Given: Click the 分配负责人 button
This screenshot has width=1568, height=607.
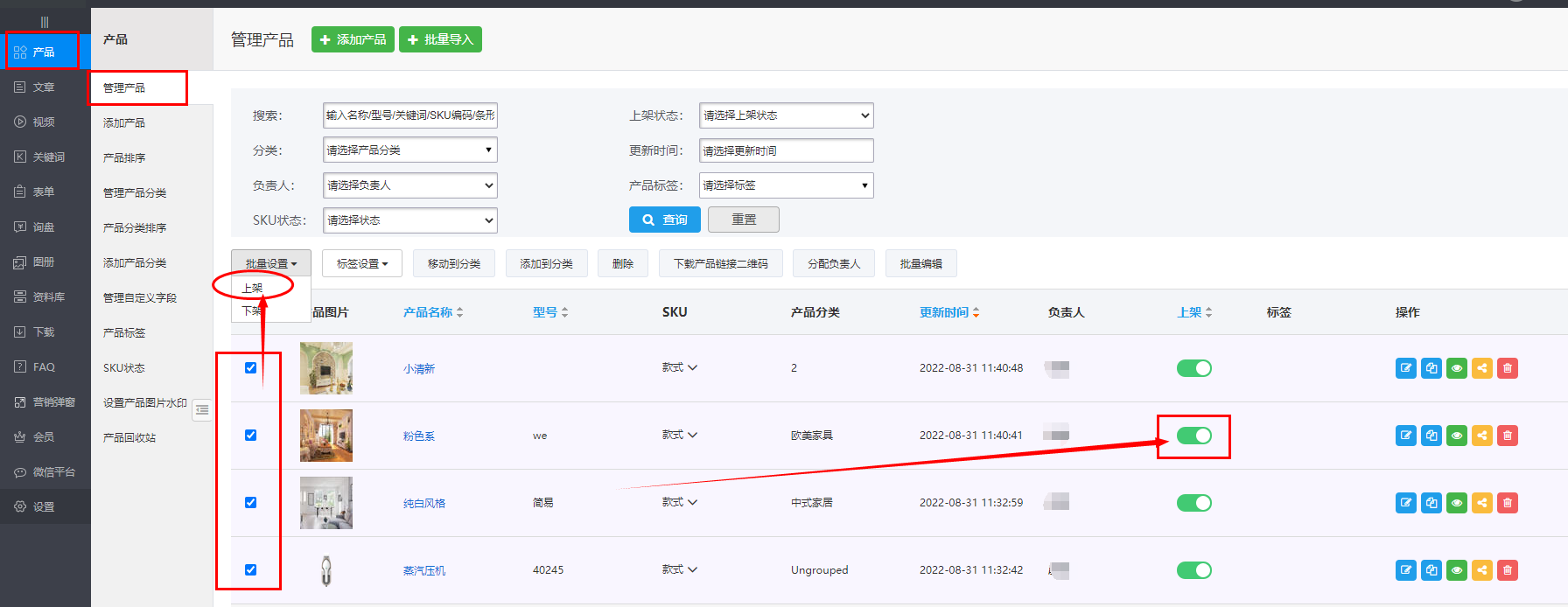Looking at the screenshot, I should 834,263.
